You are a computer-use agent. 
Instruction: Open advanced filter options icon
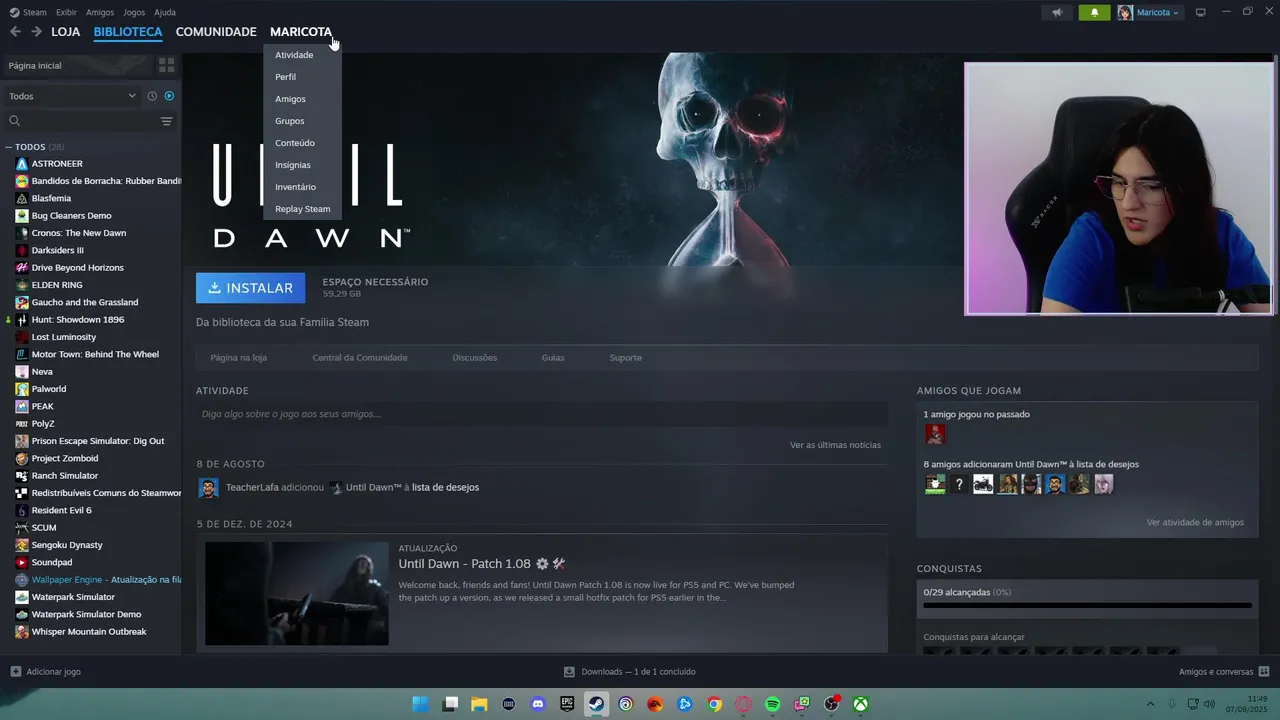point(166,121)
